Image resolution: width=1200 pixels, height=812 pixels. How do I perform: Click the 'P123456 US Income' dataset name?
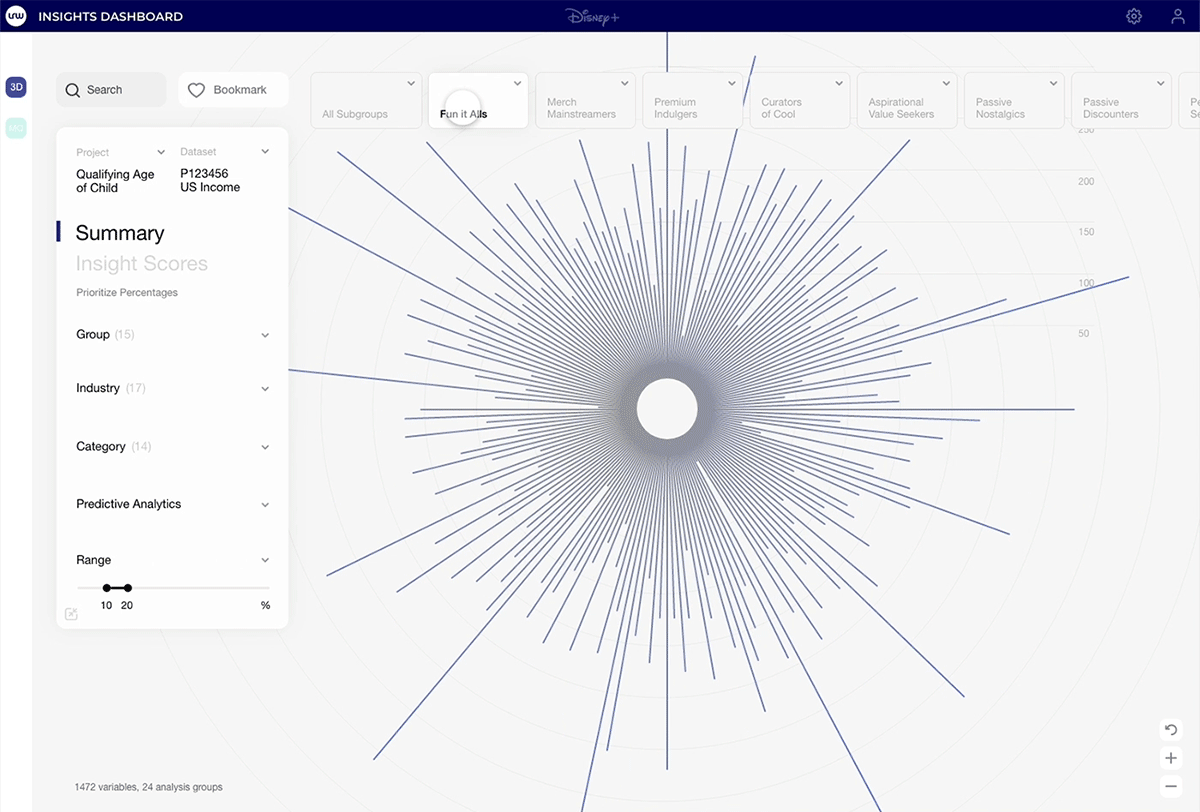point(210,180)
